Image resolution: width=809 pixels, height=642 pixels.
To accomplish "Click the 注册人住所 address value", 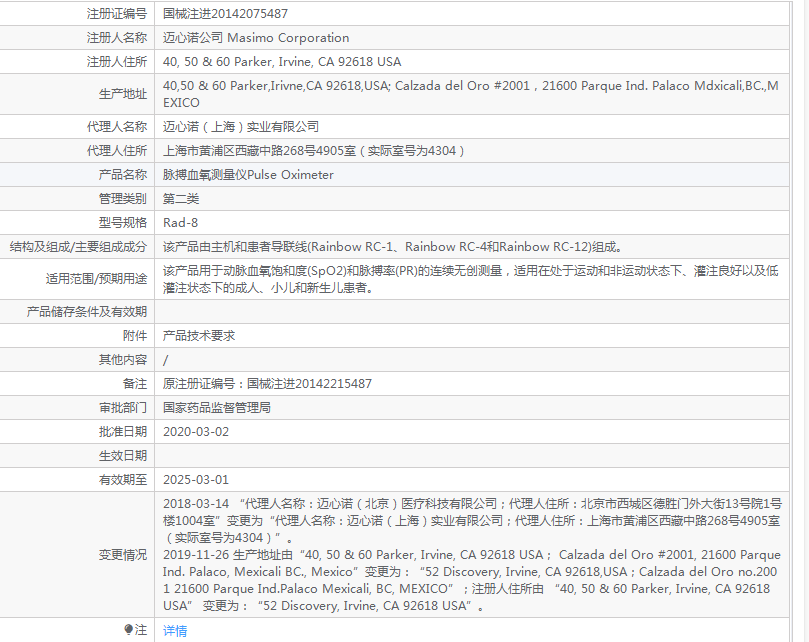I will click(x=282, y=62).
